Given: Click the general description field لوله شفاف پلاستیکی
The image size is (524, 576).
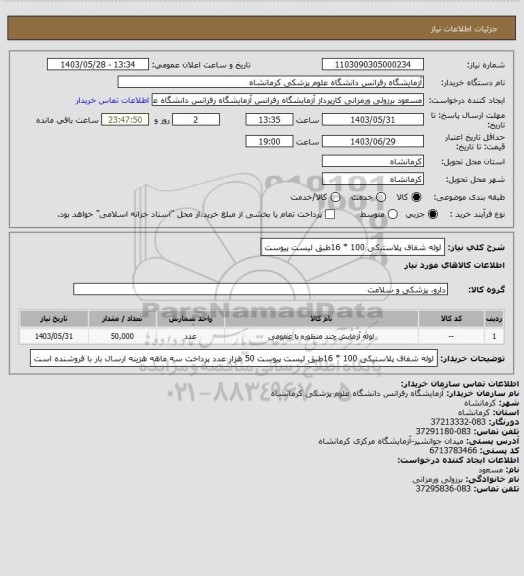Looking at the screenshot, I should [x=353, y=247].
